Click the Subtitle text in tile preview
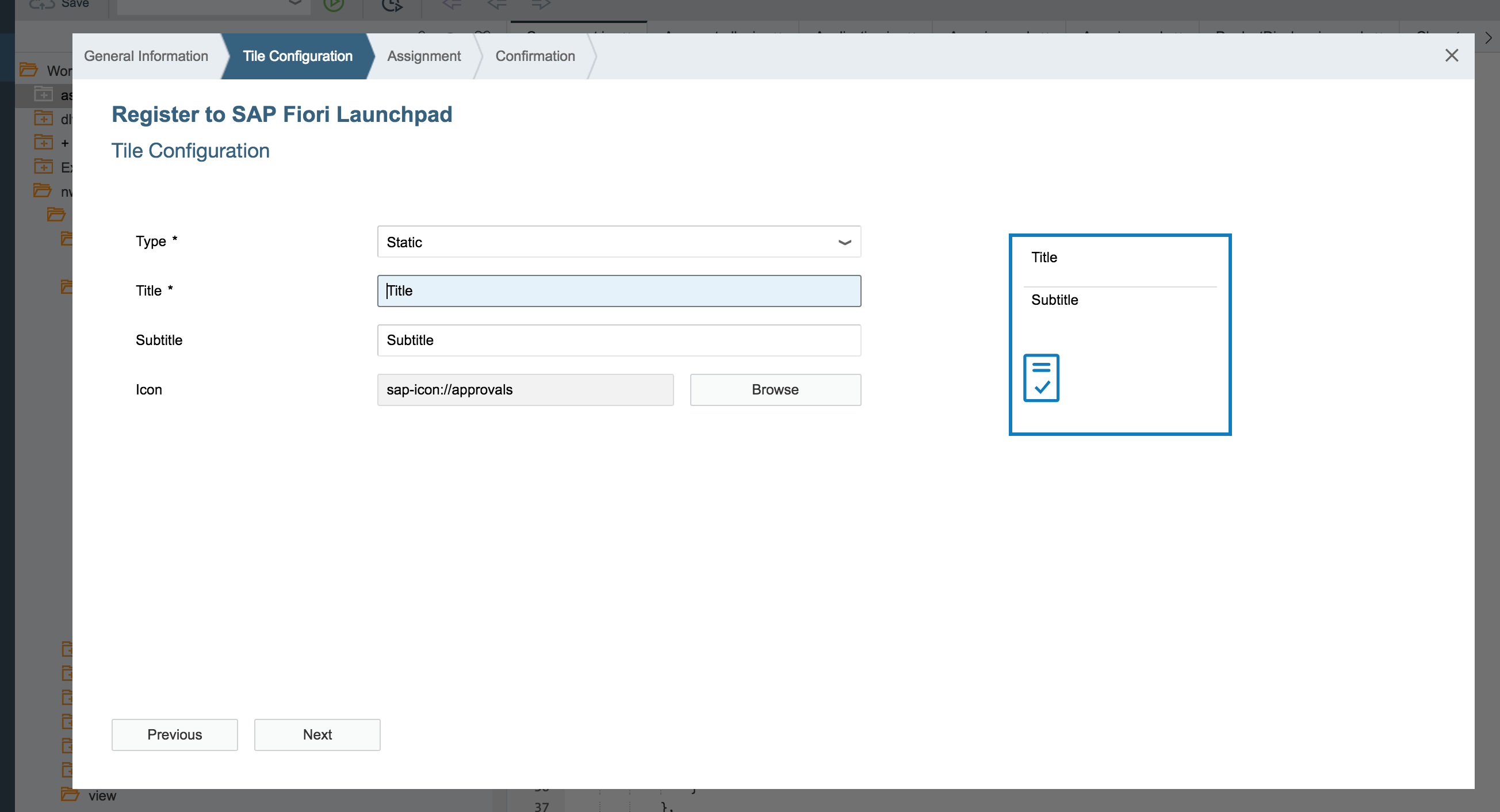The height and width of the screenshot is (812, 1500). (1054, 300)
